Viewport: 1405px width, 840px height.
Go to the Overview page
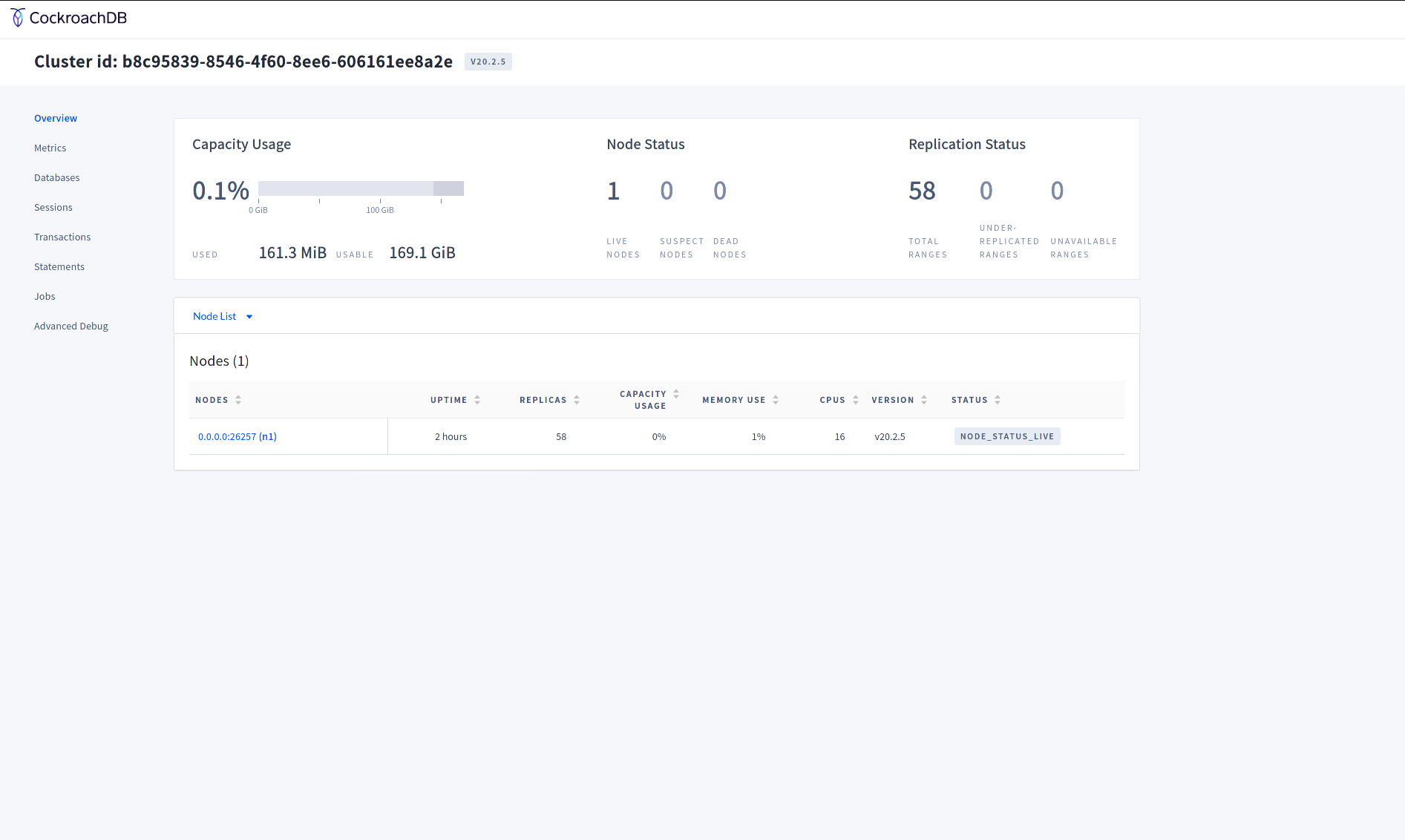(x=56, y=118)
